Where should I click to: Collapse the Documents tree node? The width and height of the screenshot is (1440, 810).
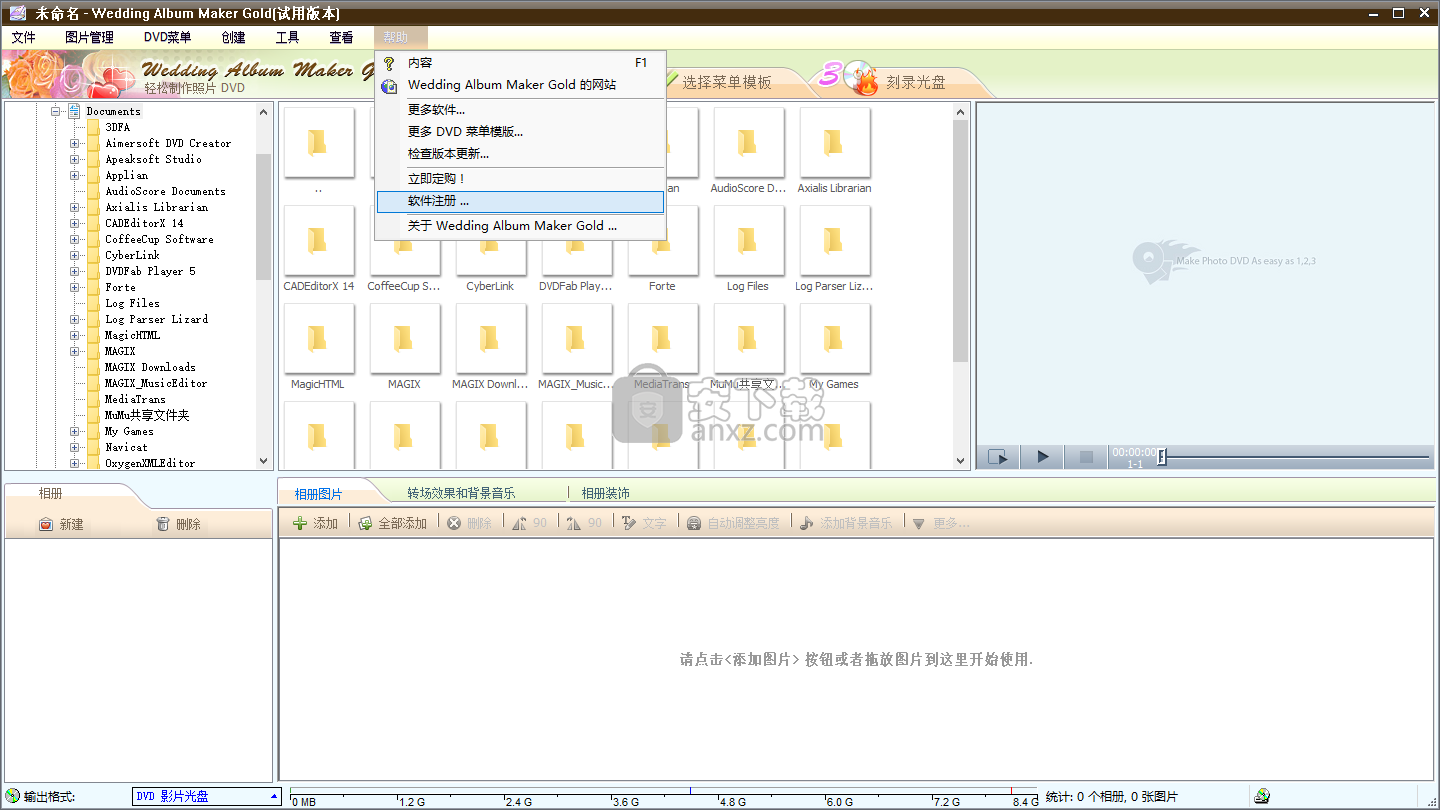coord(56,111)
